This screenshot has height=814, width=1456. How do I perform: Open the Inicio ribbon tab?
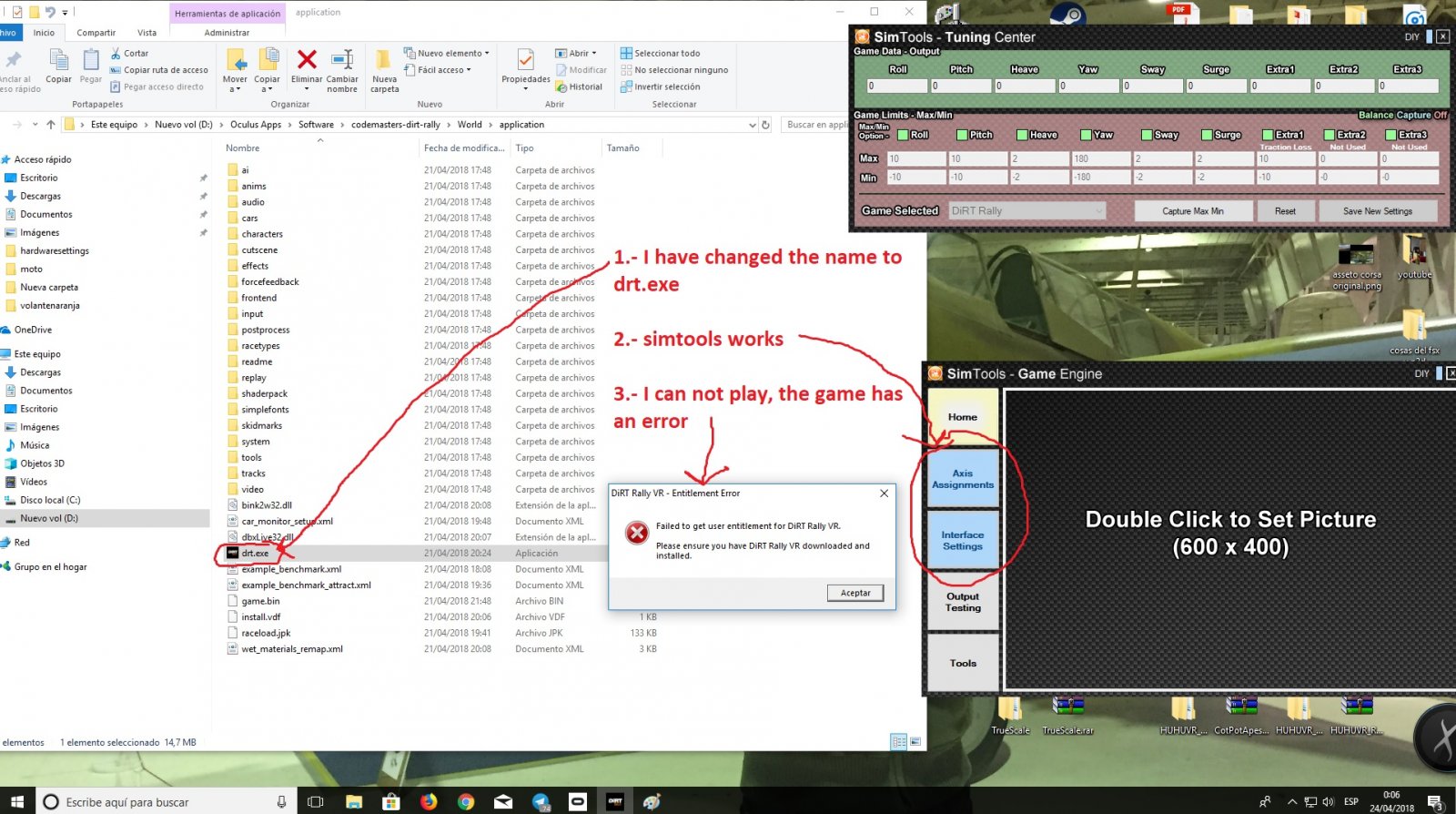44,33
